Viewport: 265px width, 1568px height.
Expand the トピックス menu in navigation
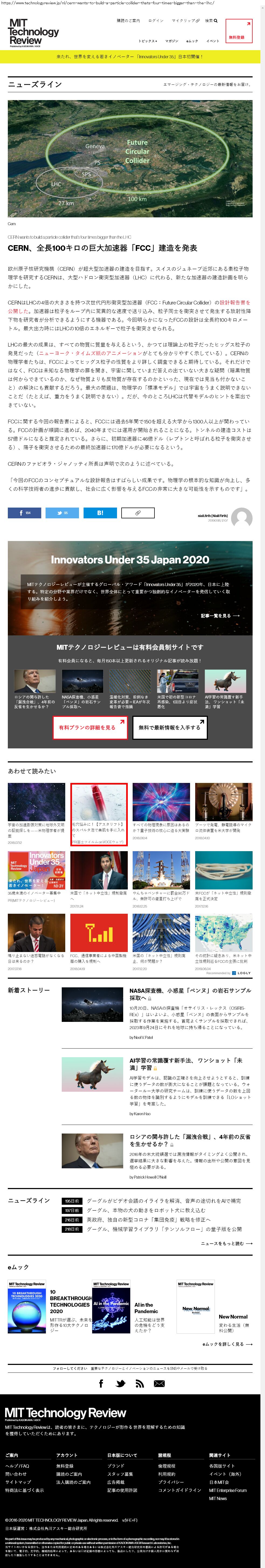[147, 41]
